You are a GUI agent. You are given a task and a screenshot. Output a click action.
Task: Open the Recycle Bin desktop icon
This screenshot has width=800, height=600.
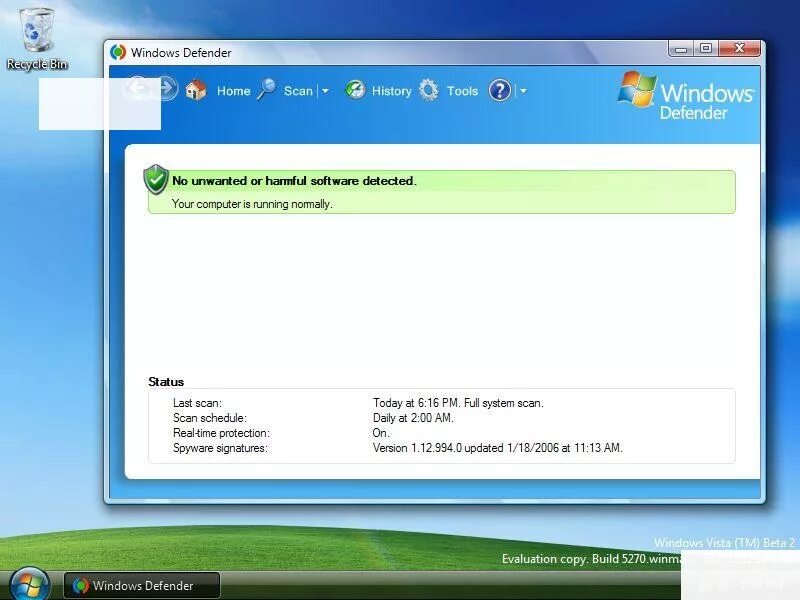click(x=37, y=38)
